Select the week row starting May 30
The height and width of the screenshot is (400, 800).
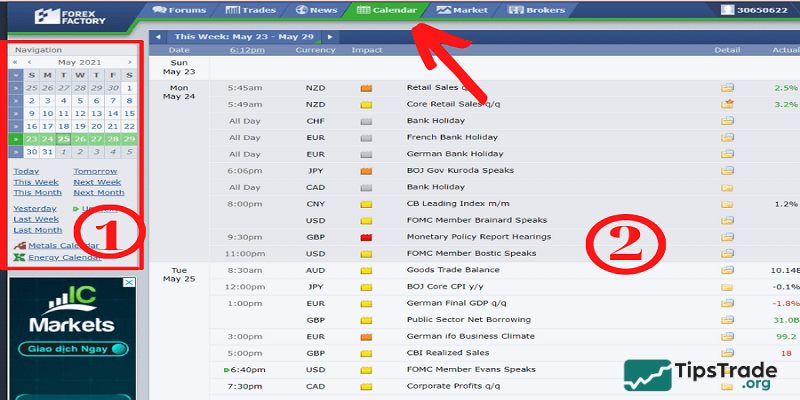(x=16, y=152)
